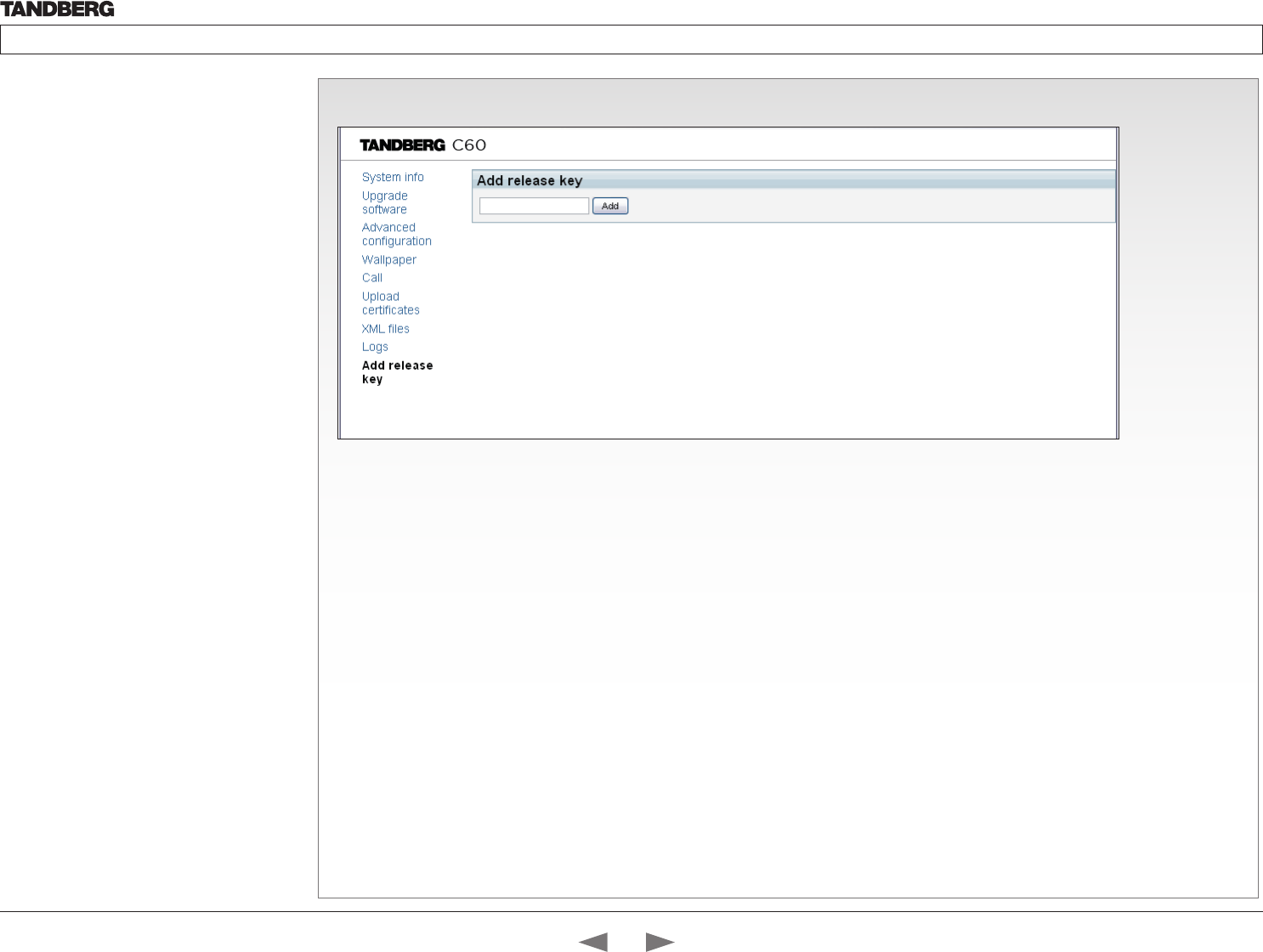Click the release key input field

tap(534, 206)
